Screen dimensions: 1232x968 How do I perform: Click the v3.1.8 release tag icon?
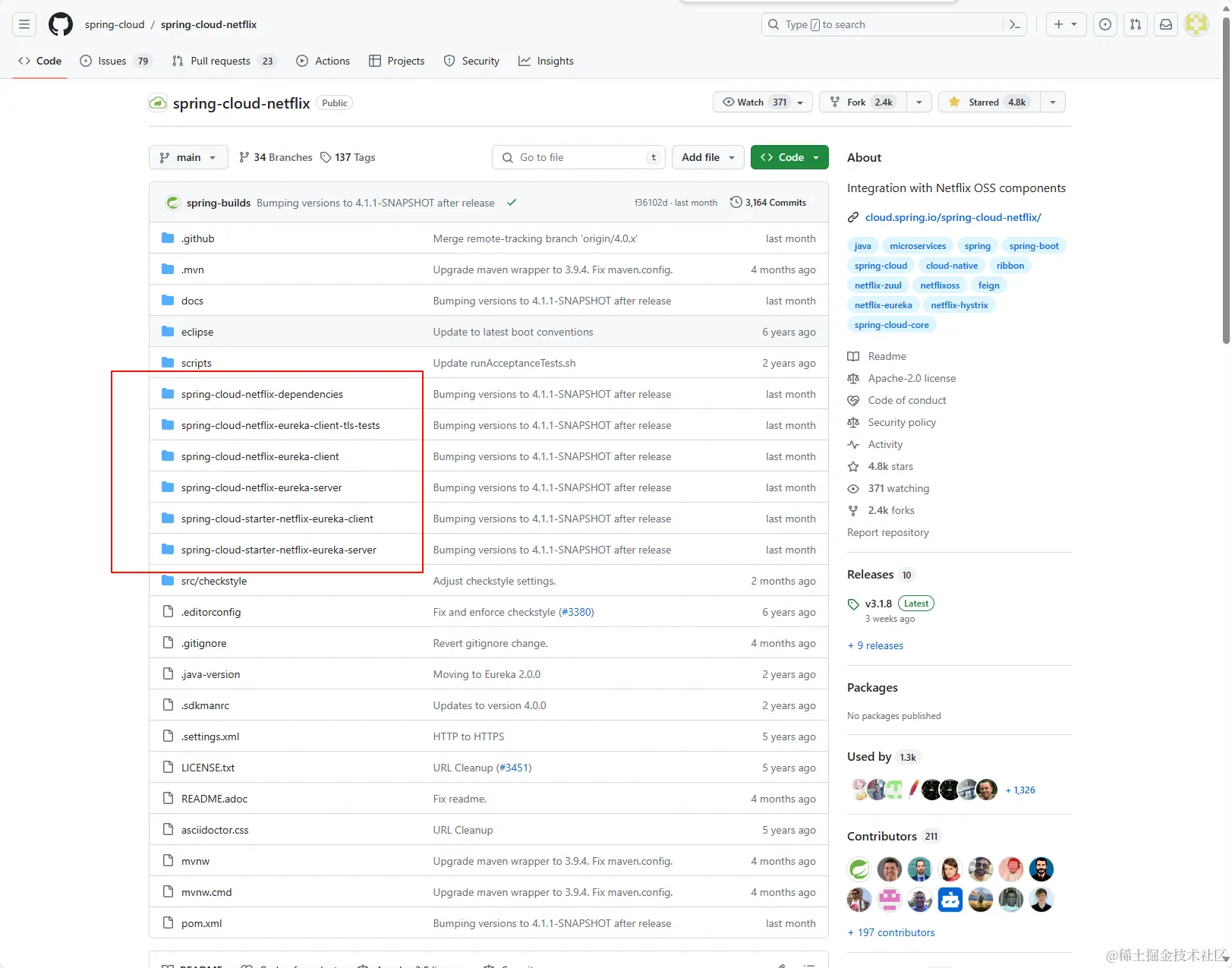tap(853, 604)
